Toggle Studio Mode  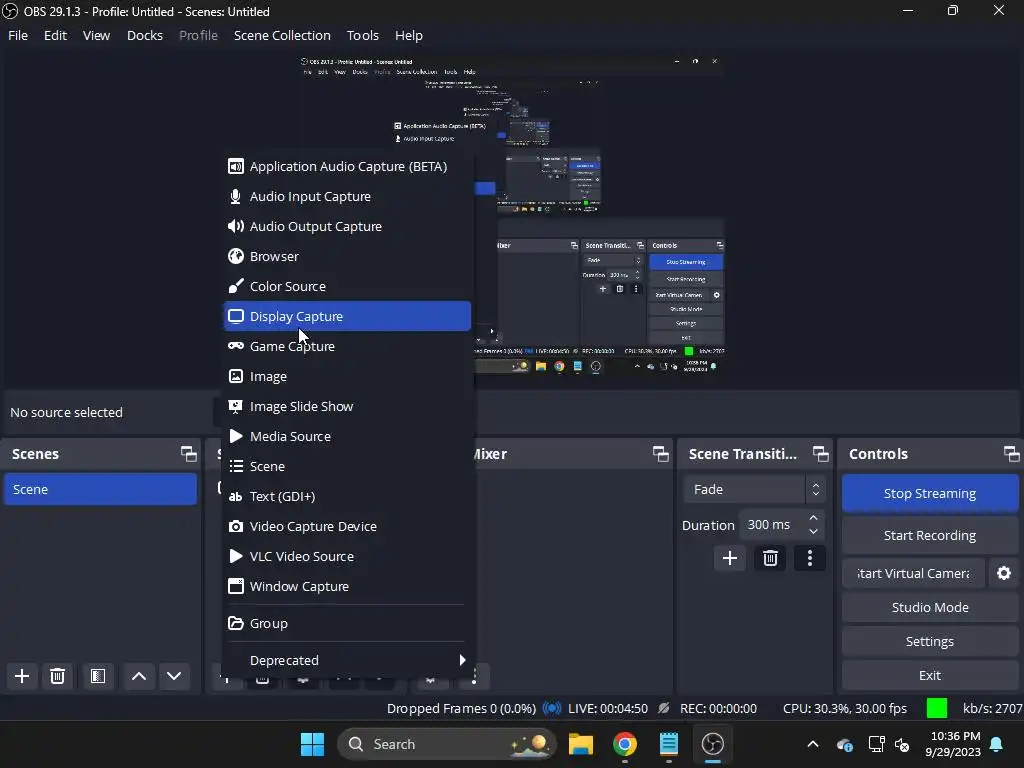930,607
